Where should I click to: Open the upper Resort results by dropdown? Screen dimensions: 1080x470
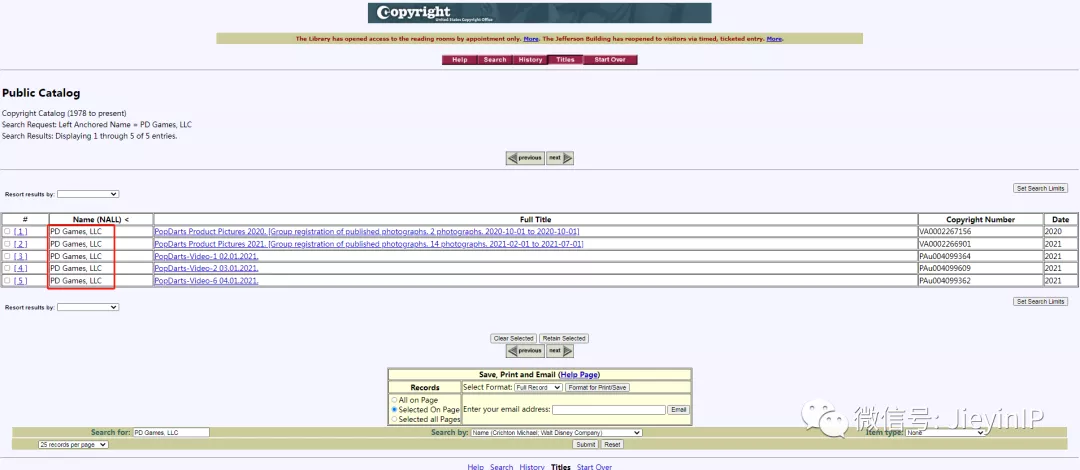[x=87, y=194]
